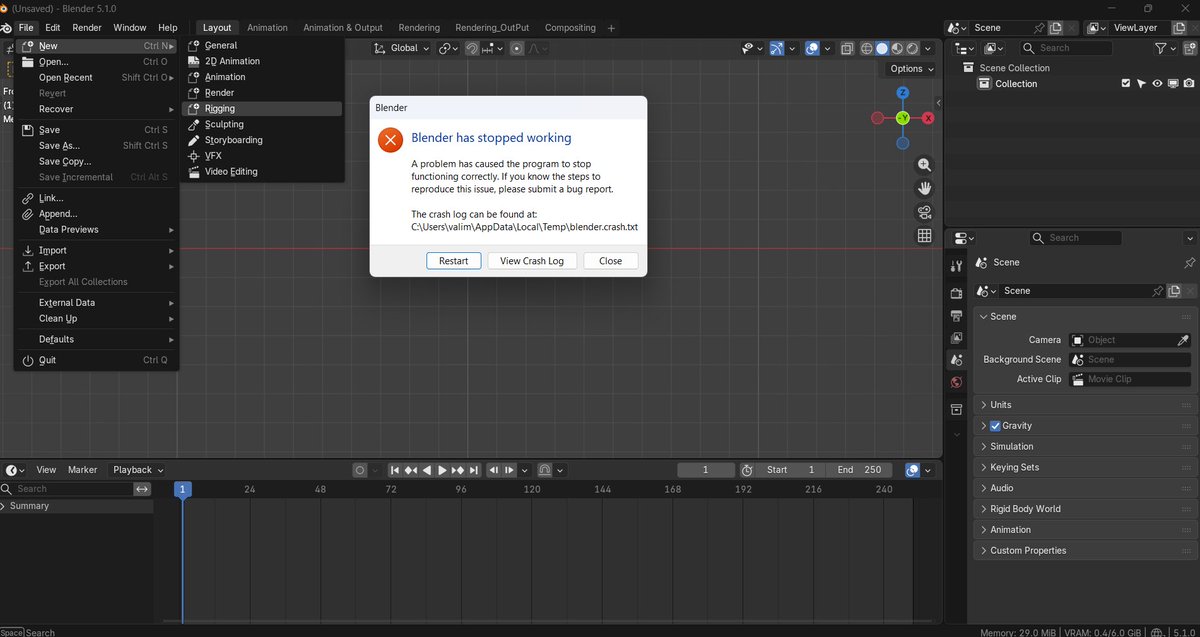Switch perspective/orthographic grid icon in viewport
The width and height of the screenshot is (1200, 637).
point(924,236)
